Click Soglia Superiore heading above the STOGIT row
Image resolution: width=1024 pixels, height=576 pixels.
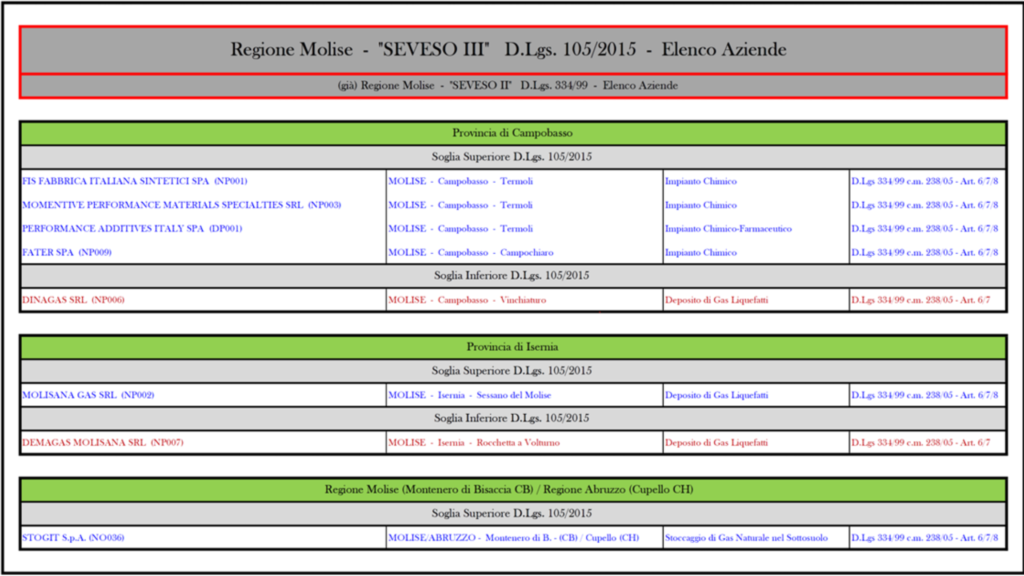[x=513, y=513]
